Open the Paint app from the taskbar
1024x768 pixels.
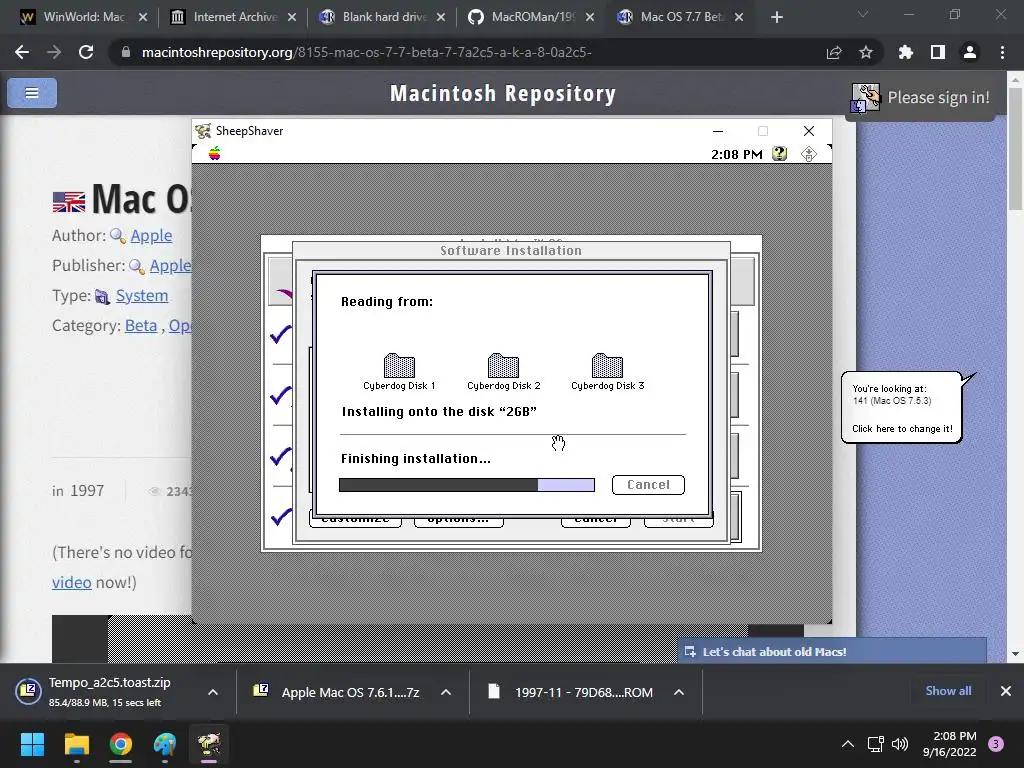(x=165, y=744)
